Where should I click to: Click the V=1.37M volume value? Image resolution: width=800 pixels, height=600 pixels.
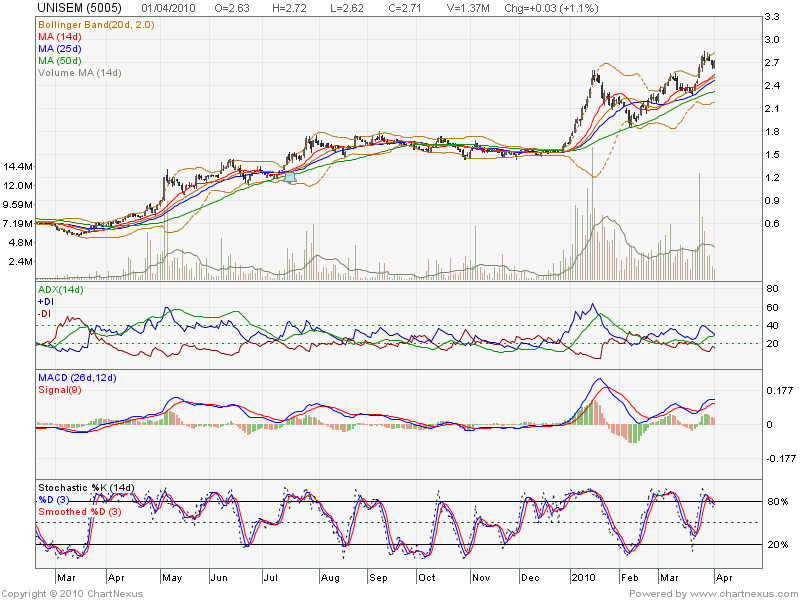(x=468, y=8)
